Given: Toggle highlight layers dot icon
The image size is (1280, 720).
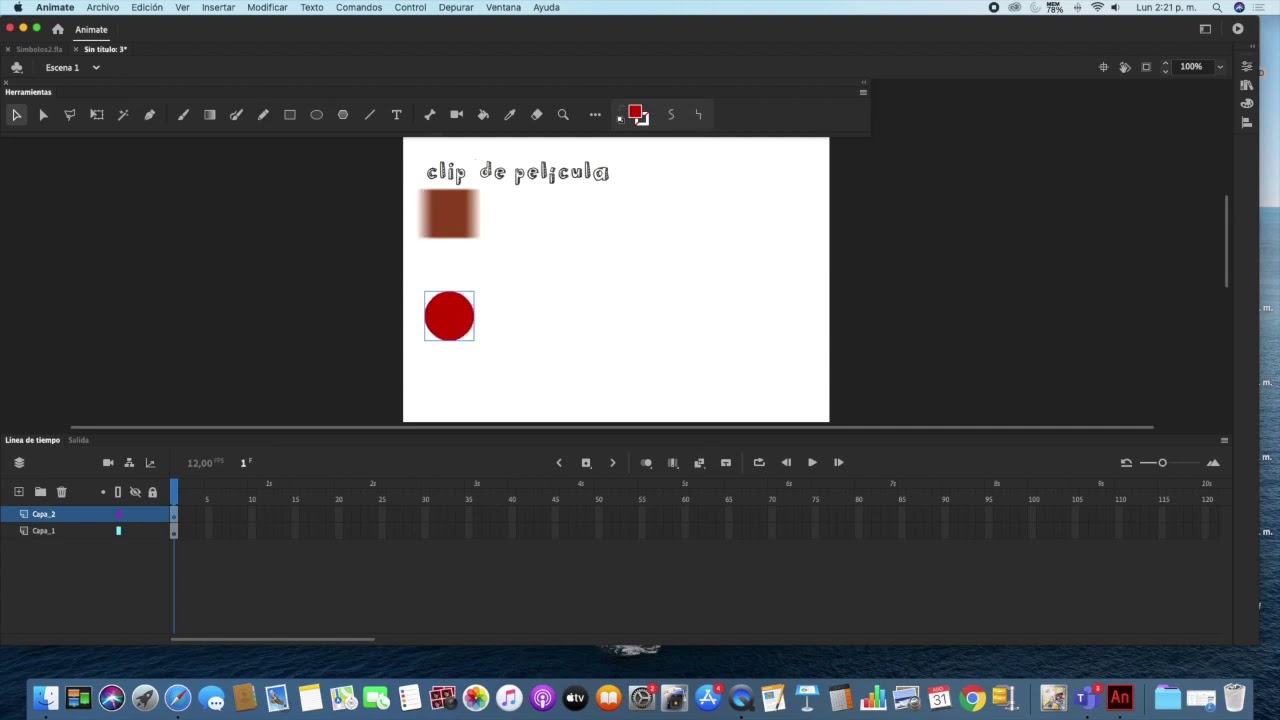Looking at the screenshot, I should pyautogui.click(x=102, y=492).
